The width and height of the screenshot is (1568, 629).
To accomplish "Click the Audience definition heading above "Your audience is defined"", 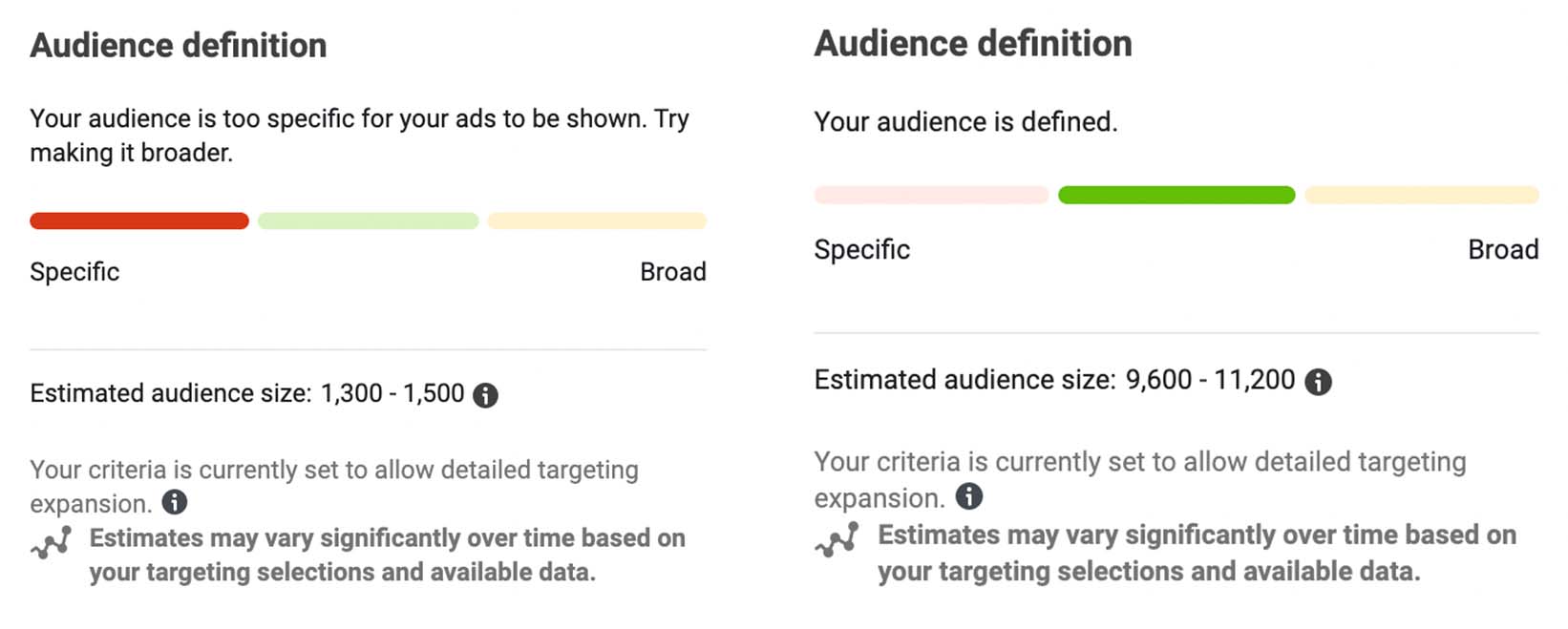I will pyautogui.click(x=973, y=44).
